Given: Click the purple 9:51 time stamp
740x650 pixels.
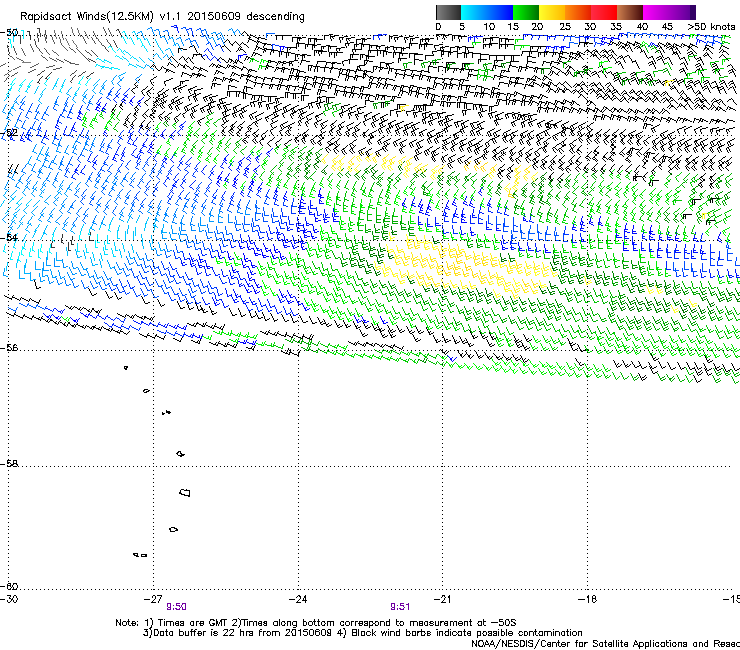Looking at the screenshot, I should [400, 607].
